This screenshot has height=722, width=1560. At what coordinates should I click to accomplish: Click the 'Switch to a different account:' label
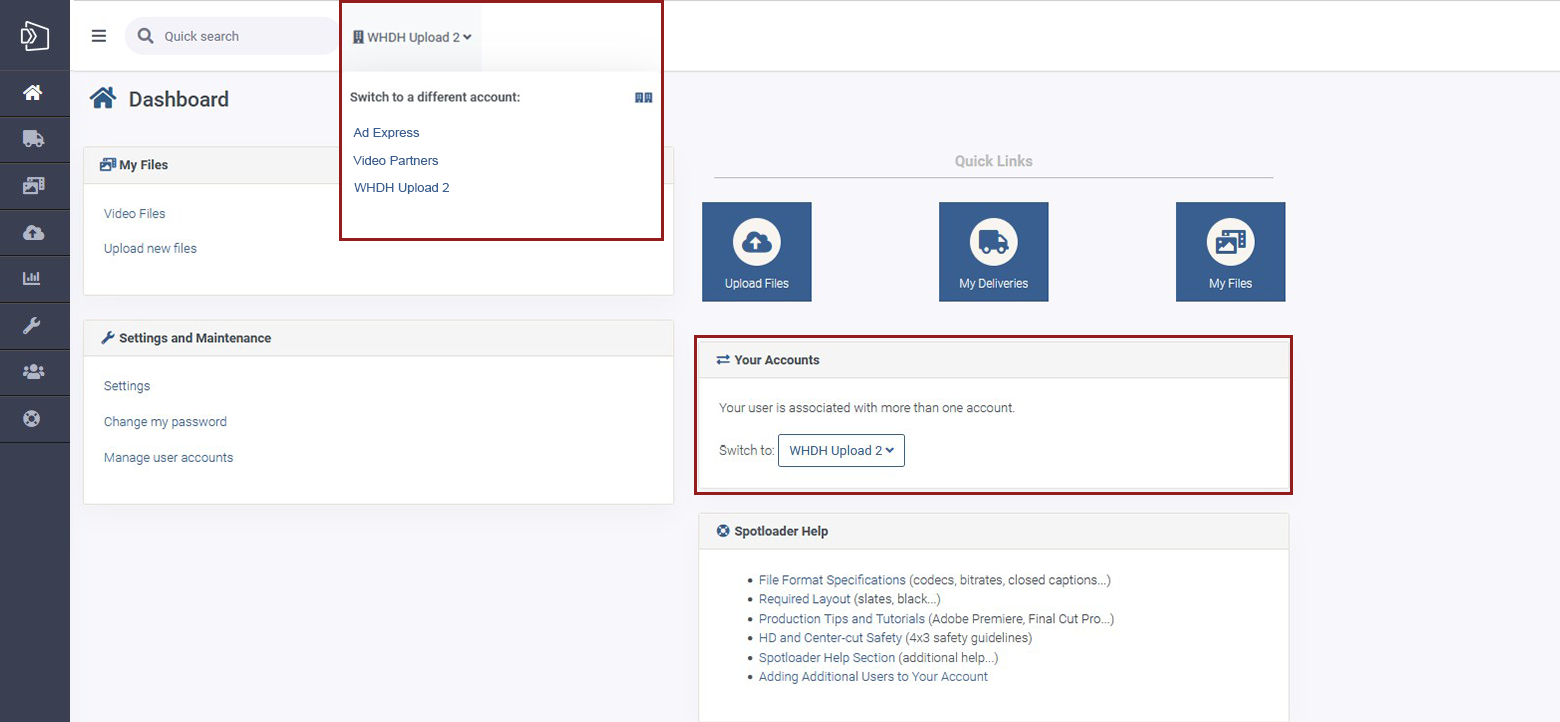(x=435, y=97)
